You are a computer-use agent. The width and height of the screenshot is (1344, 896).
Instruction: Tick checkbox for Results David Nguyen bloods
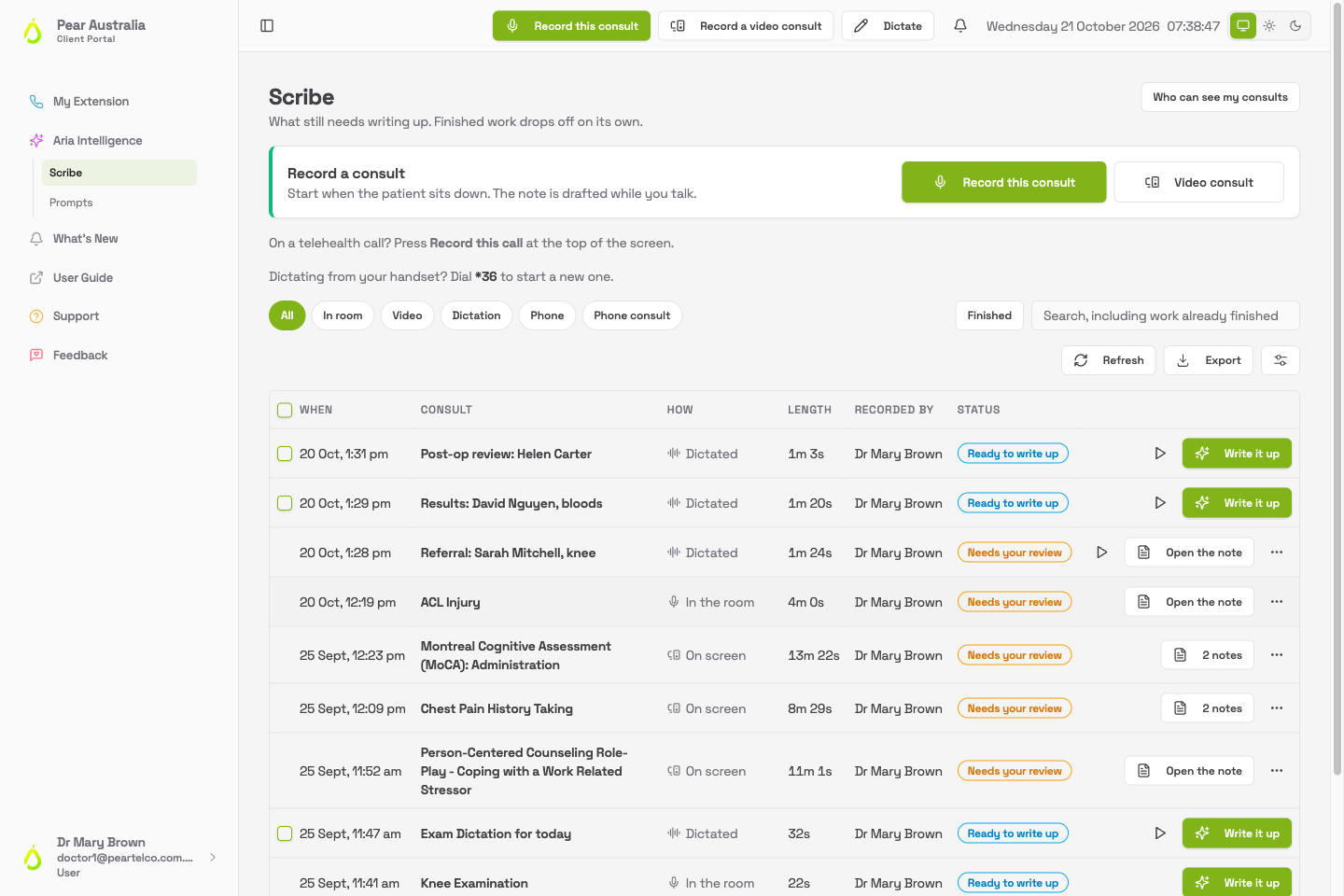click(x=285, y=503)
